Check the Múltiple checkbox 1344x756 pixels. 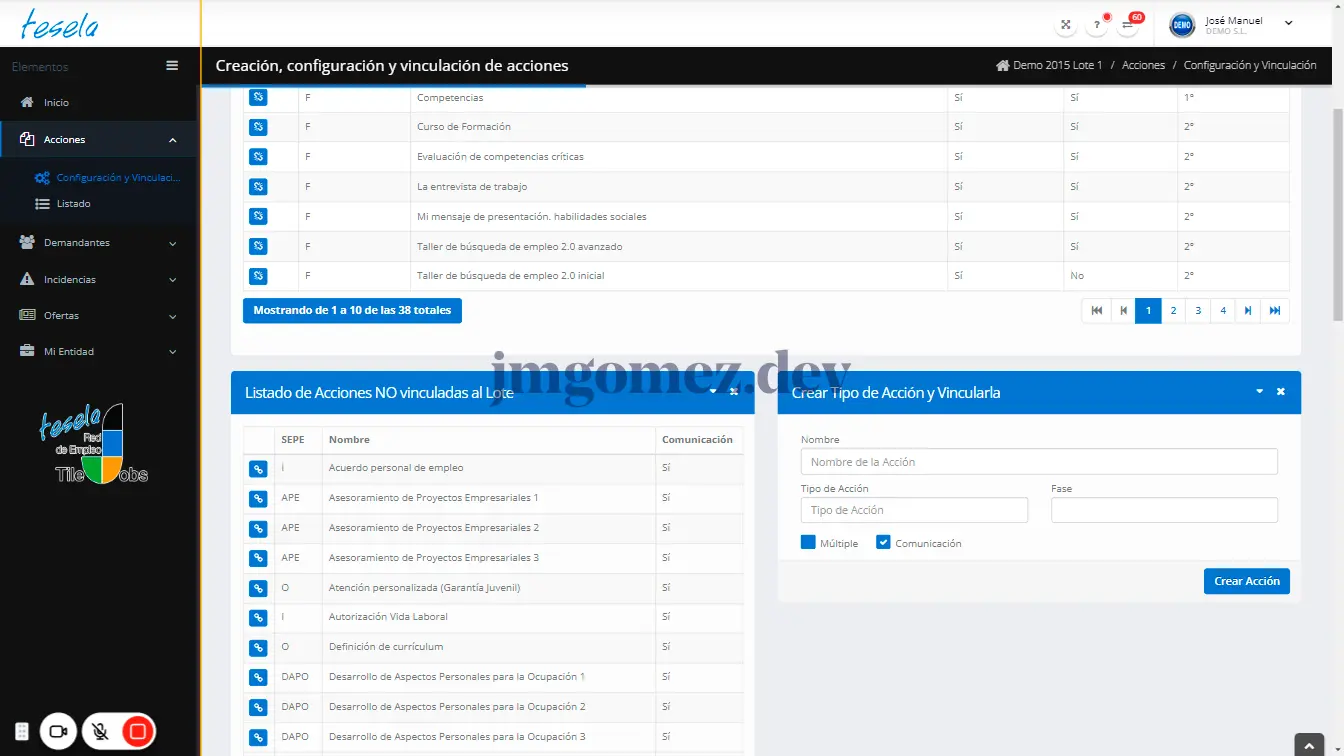coord(808,543)
